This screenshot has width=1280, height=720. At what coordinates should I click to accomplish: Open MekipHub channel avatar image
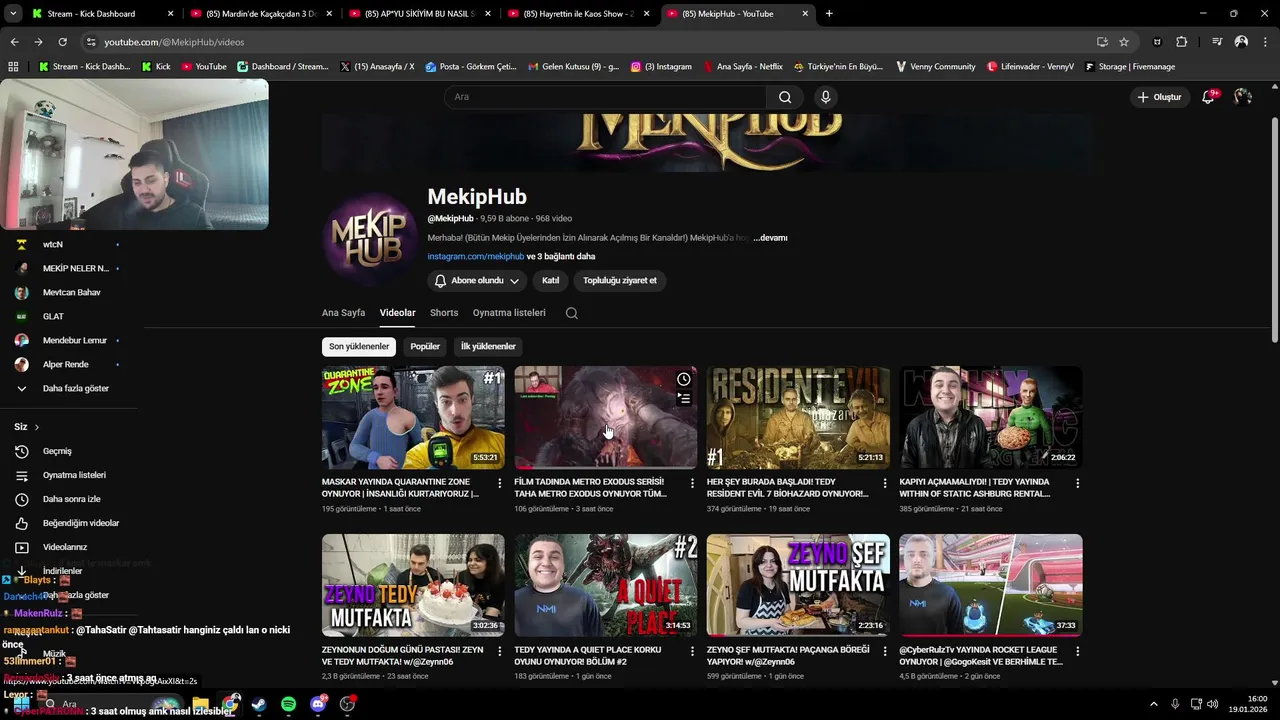(x=368, y=238)
